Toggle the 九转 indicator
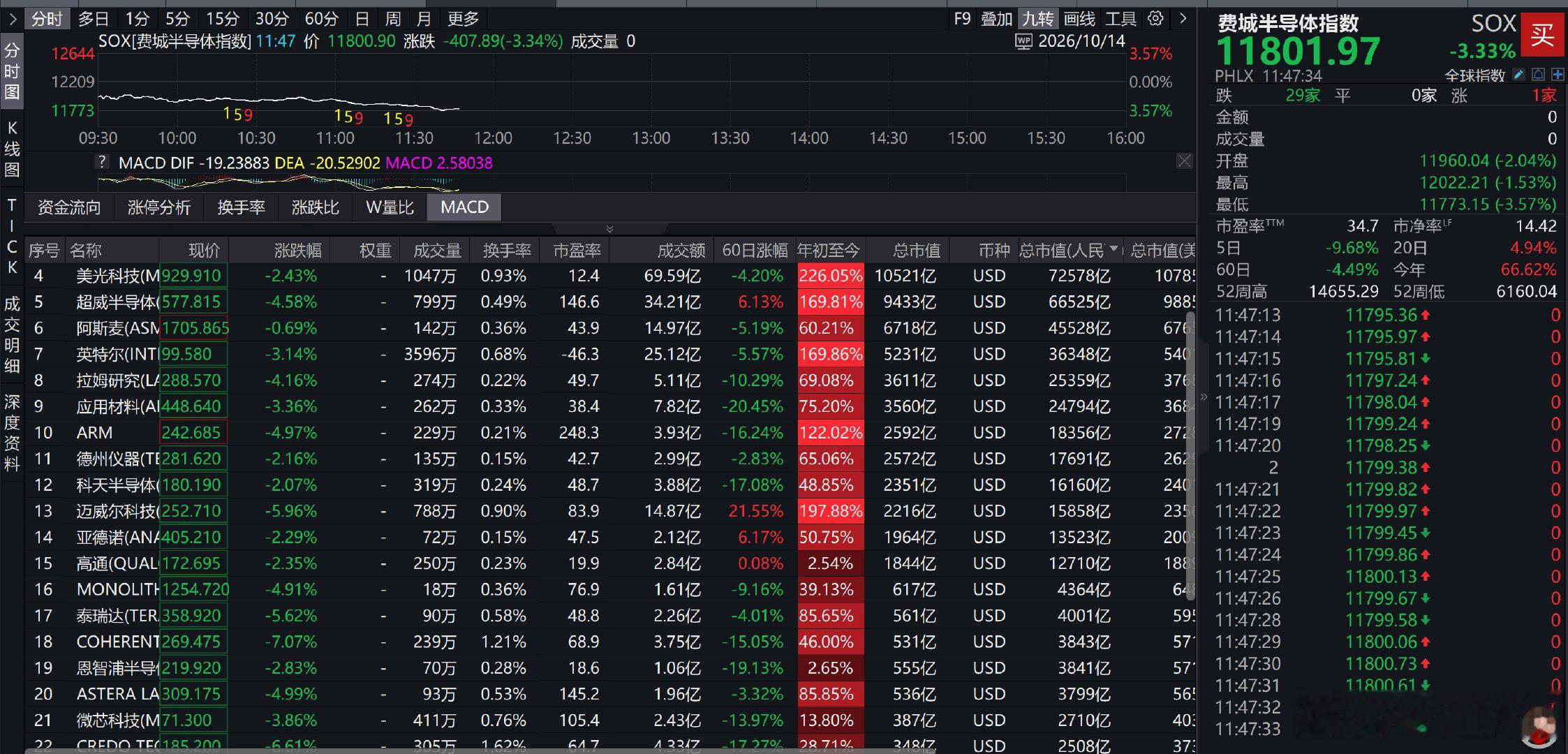The height and width of the screenshot is (754, 1568). click(x=1038, y=19)
